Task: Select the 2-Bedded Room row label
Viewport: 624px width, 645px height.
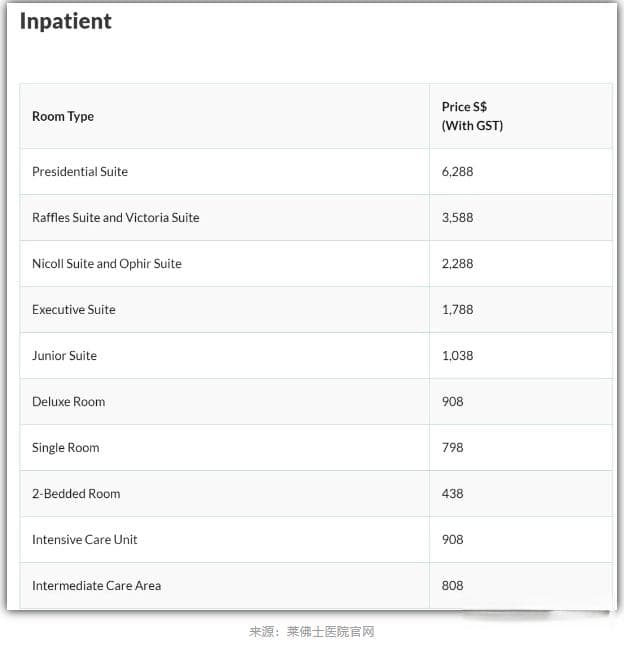Action: [76, 494]
